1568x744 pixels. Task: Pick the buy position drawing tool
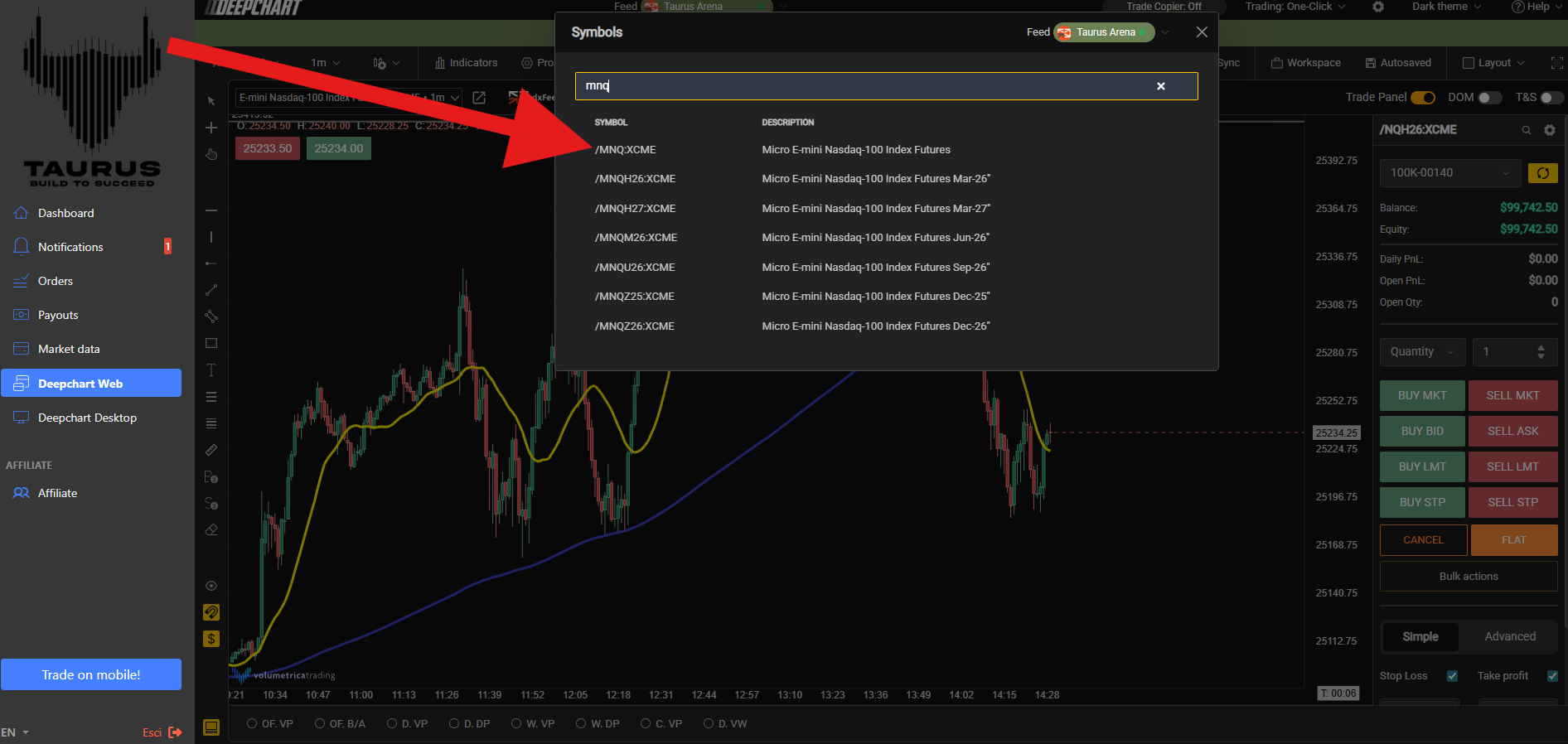pos(211,476)
